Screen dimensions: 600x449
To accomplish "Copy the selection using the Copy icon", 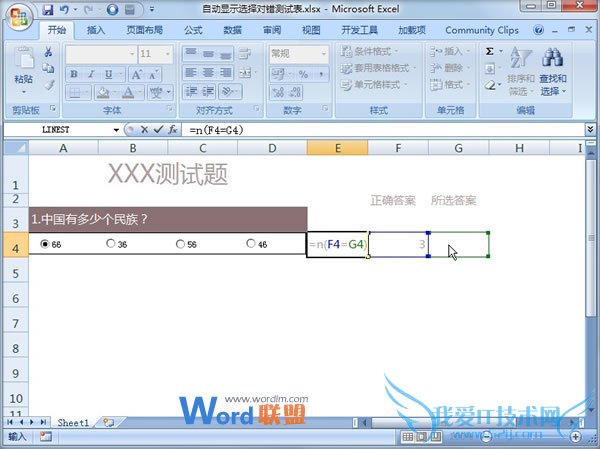I will pyautogui.click(x=48, y=69).
